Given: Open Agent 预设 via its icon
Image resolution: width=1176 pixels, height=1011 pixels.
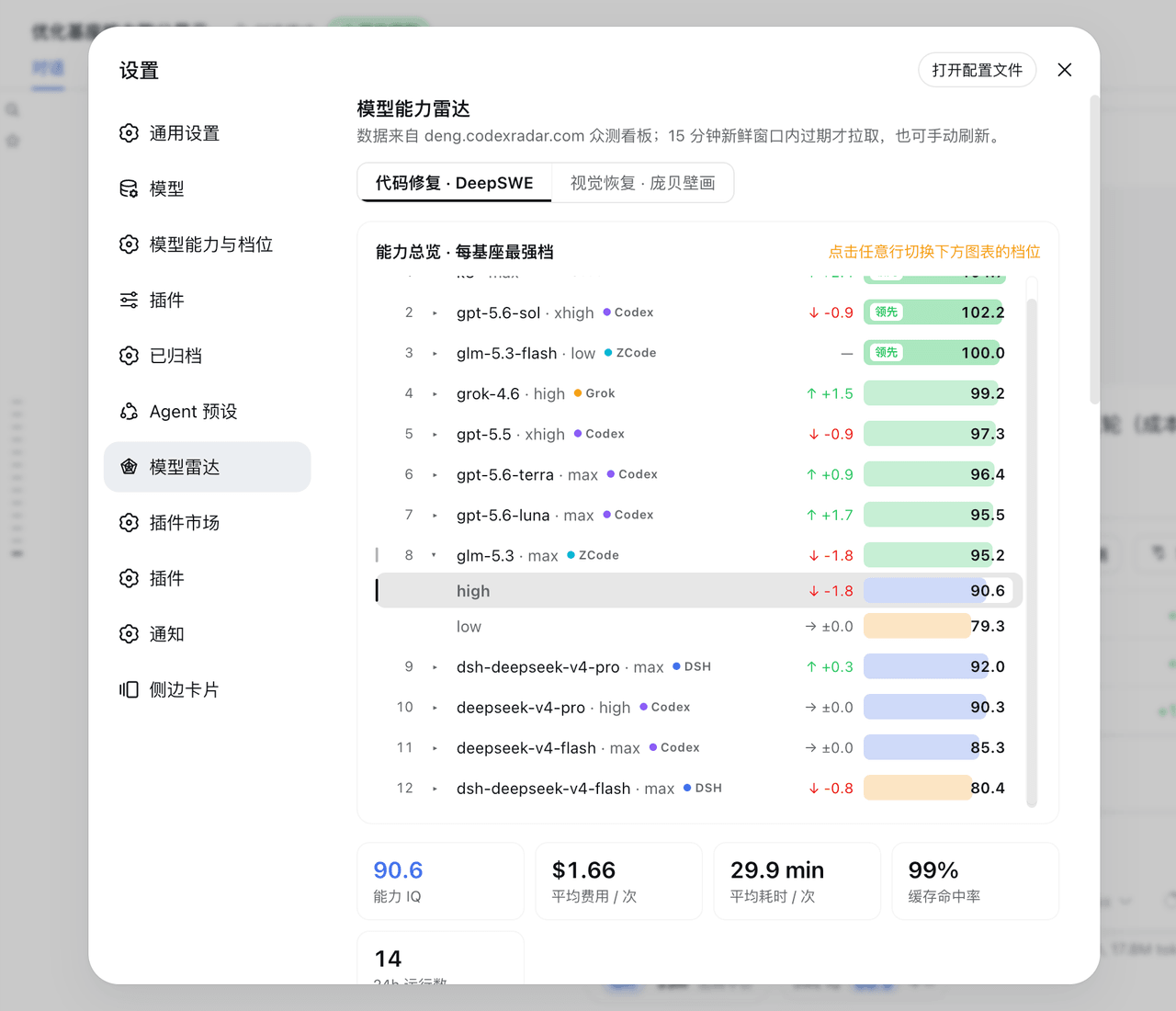Looking at the screenshot, I should click(129, 412).
